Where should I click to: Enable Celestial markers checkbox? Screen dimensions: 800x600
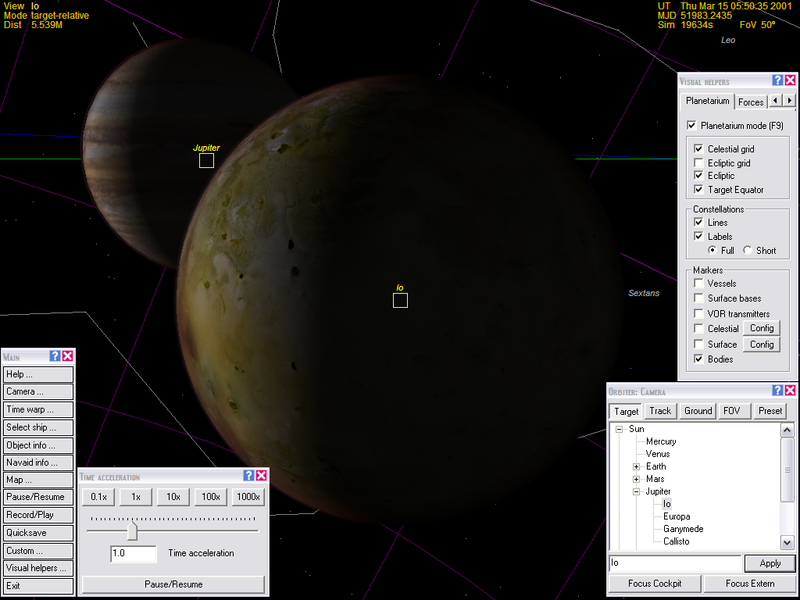coord(699,329)
